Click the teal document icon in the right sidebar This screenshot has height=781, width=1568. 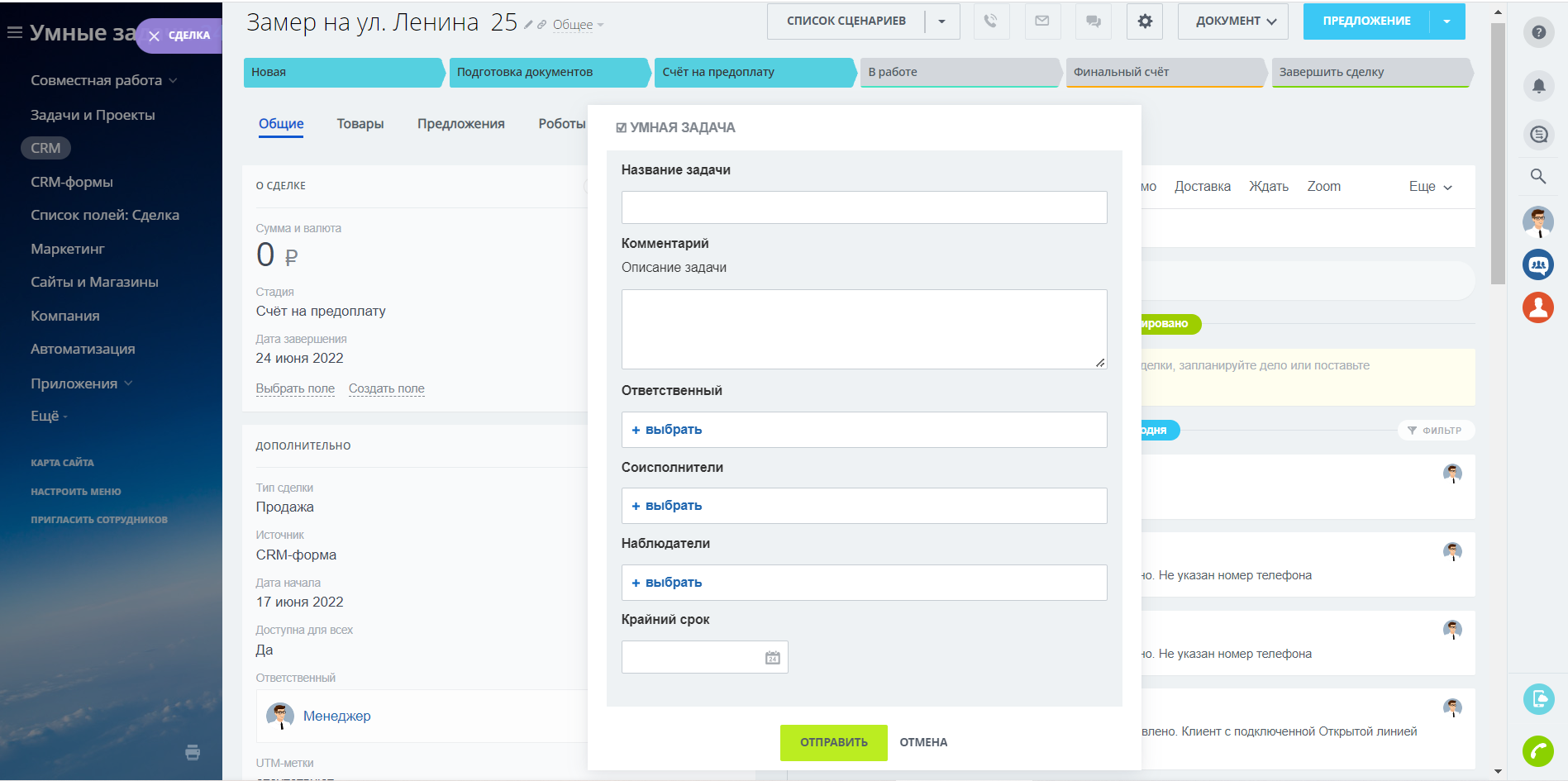click(x=1538, y=699)
